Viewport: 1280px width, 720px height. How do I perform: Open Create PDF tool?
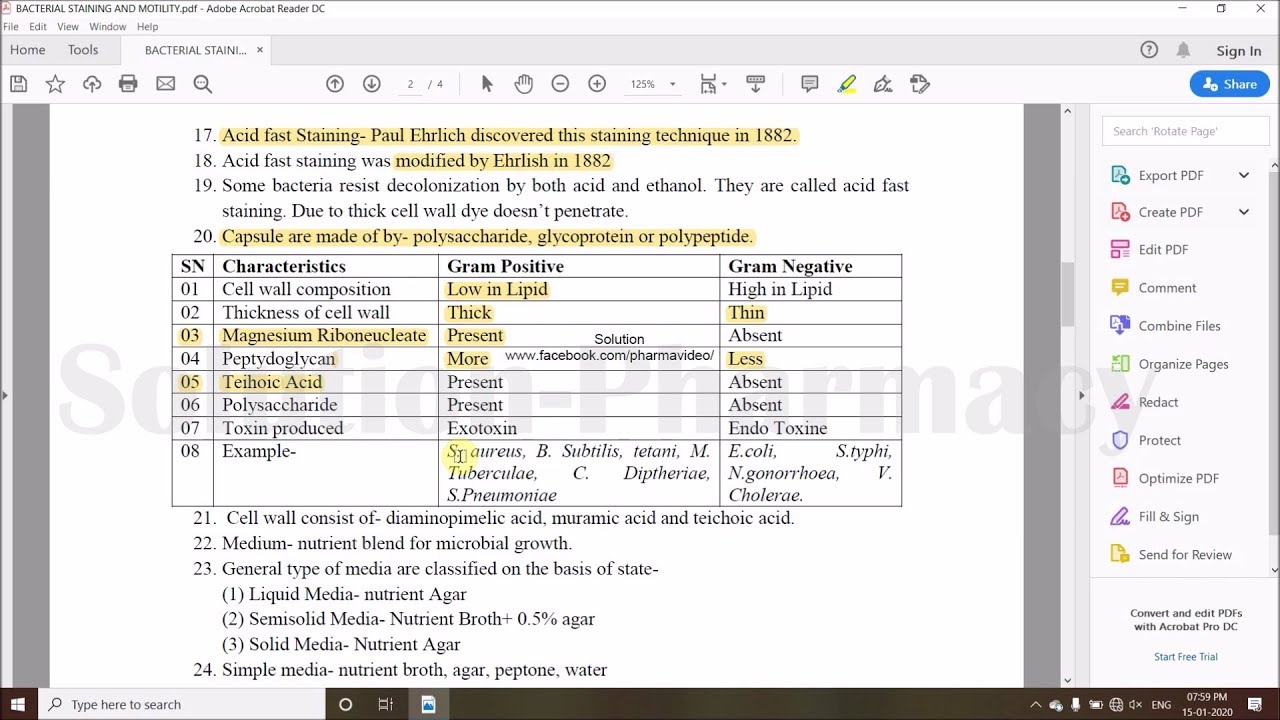[1170, 212]
